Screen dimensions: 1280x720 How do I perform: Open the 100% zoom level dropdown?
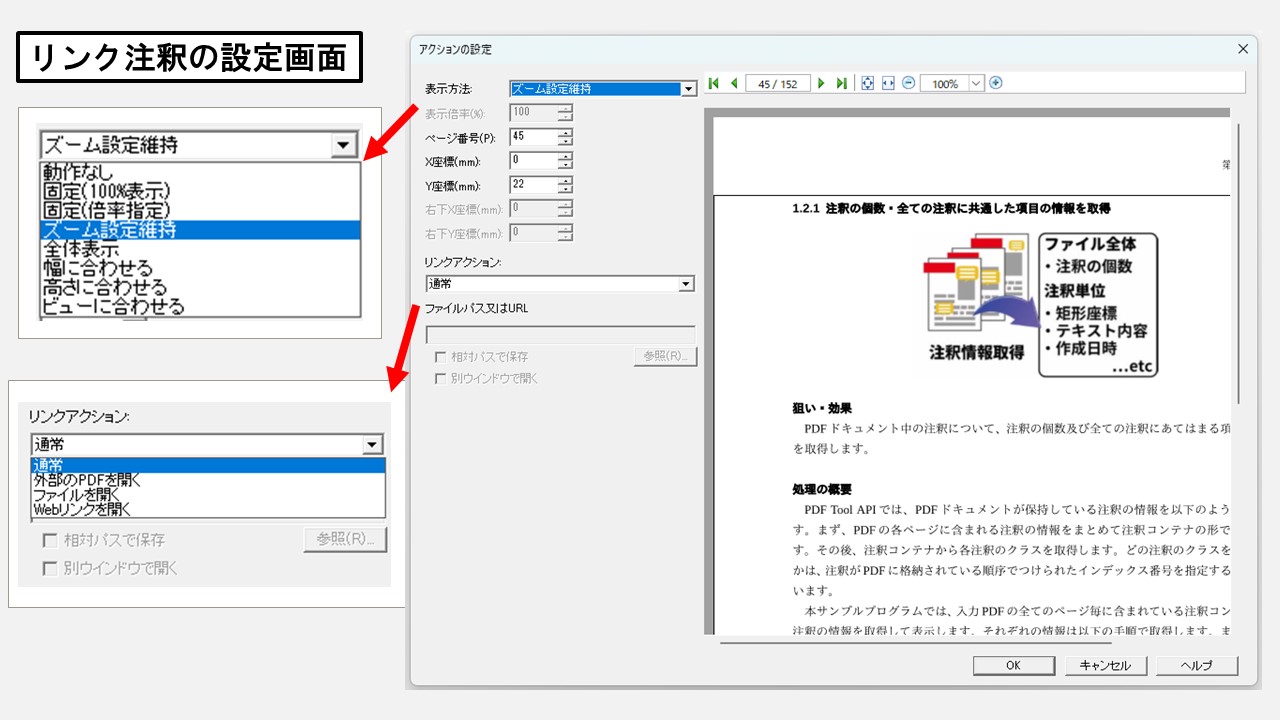click(x=976, y=84)
